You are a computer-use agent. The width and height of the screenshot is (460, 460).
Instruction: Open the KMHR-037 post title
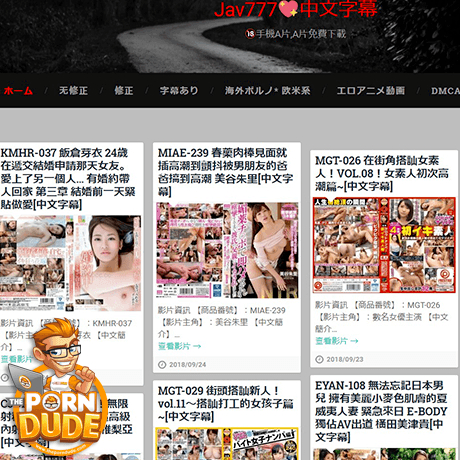click(68, 179)
